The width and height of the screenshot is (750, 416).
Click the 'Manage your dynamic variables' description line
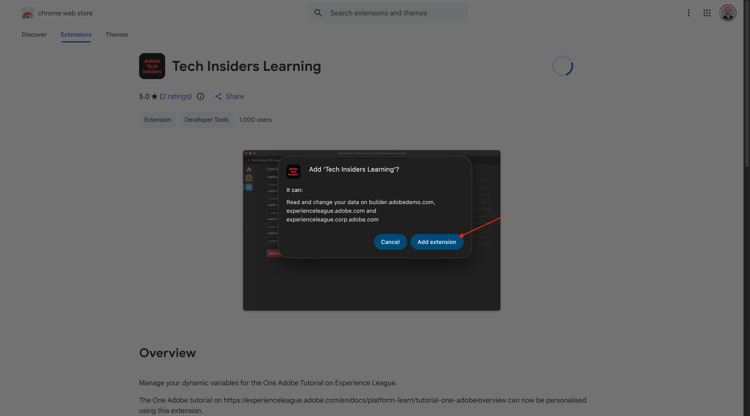point(268,383)
